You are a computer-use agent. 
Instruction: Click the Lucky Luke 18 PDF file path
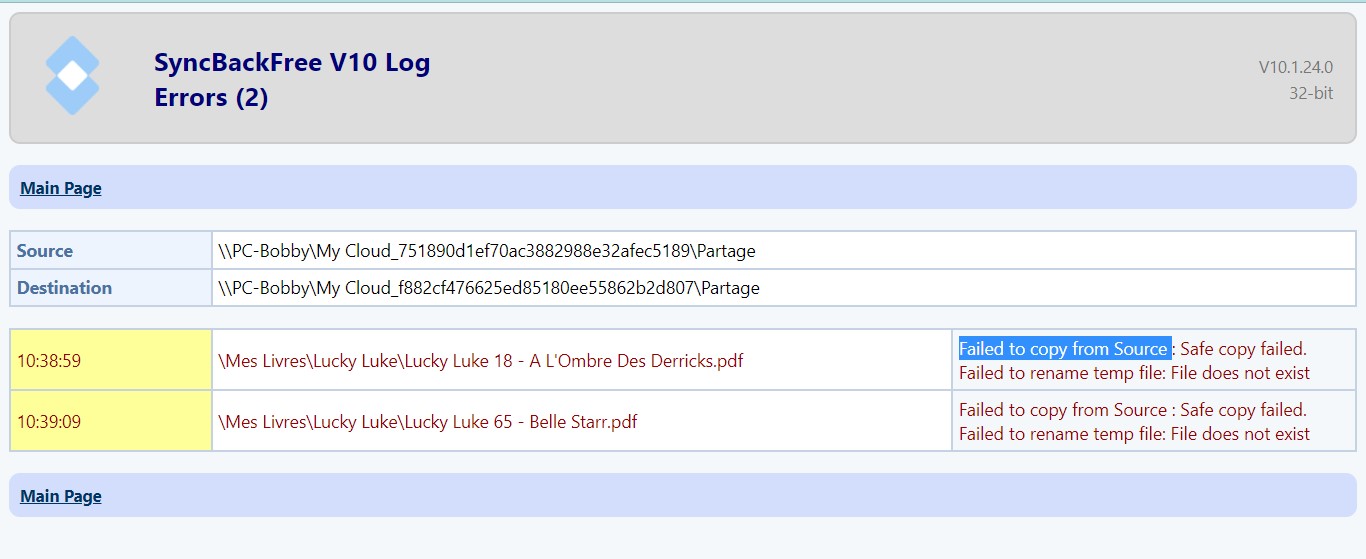pos(480,361)
